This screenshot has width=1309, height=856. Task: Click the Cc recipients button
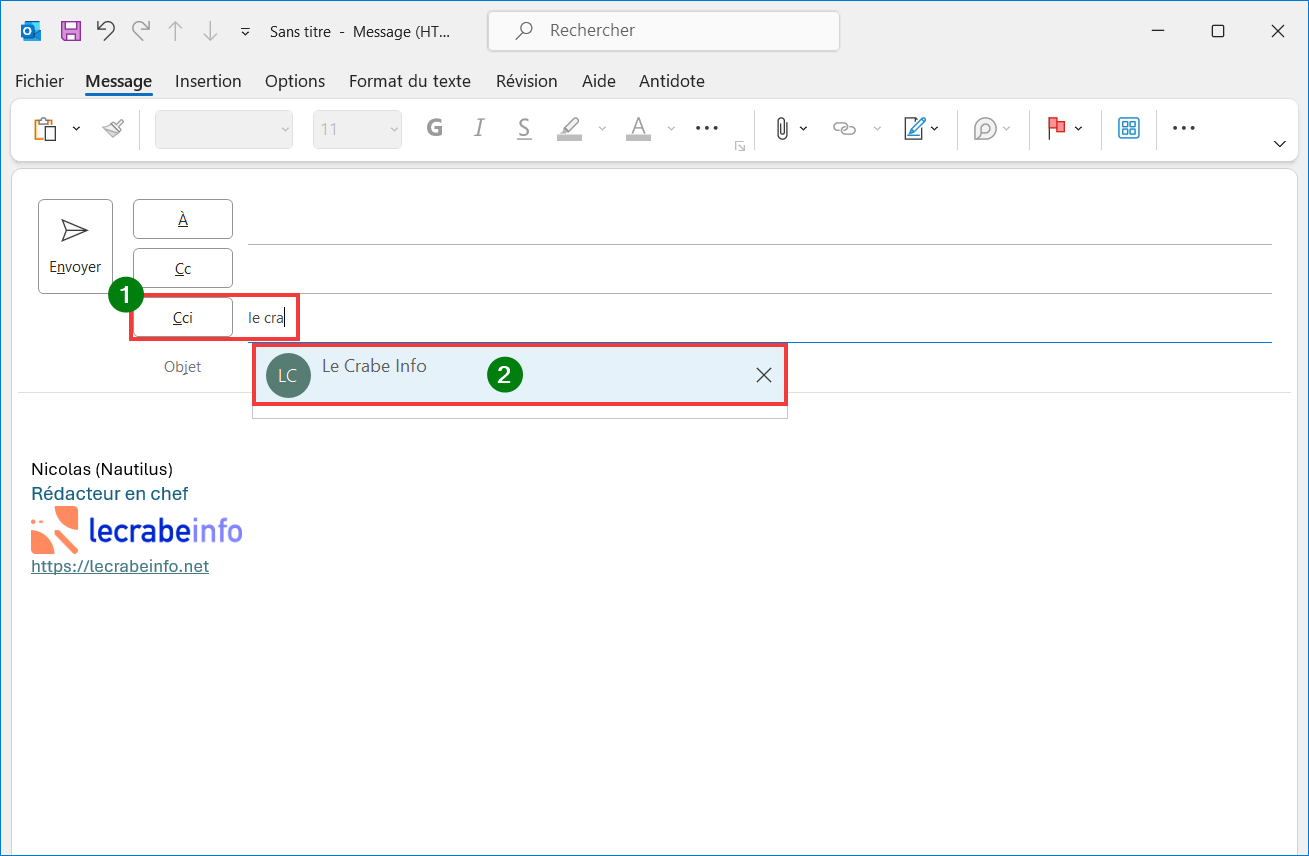click(183, 268)
